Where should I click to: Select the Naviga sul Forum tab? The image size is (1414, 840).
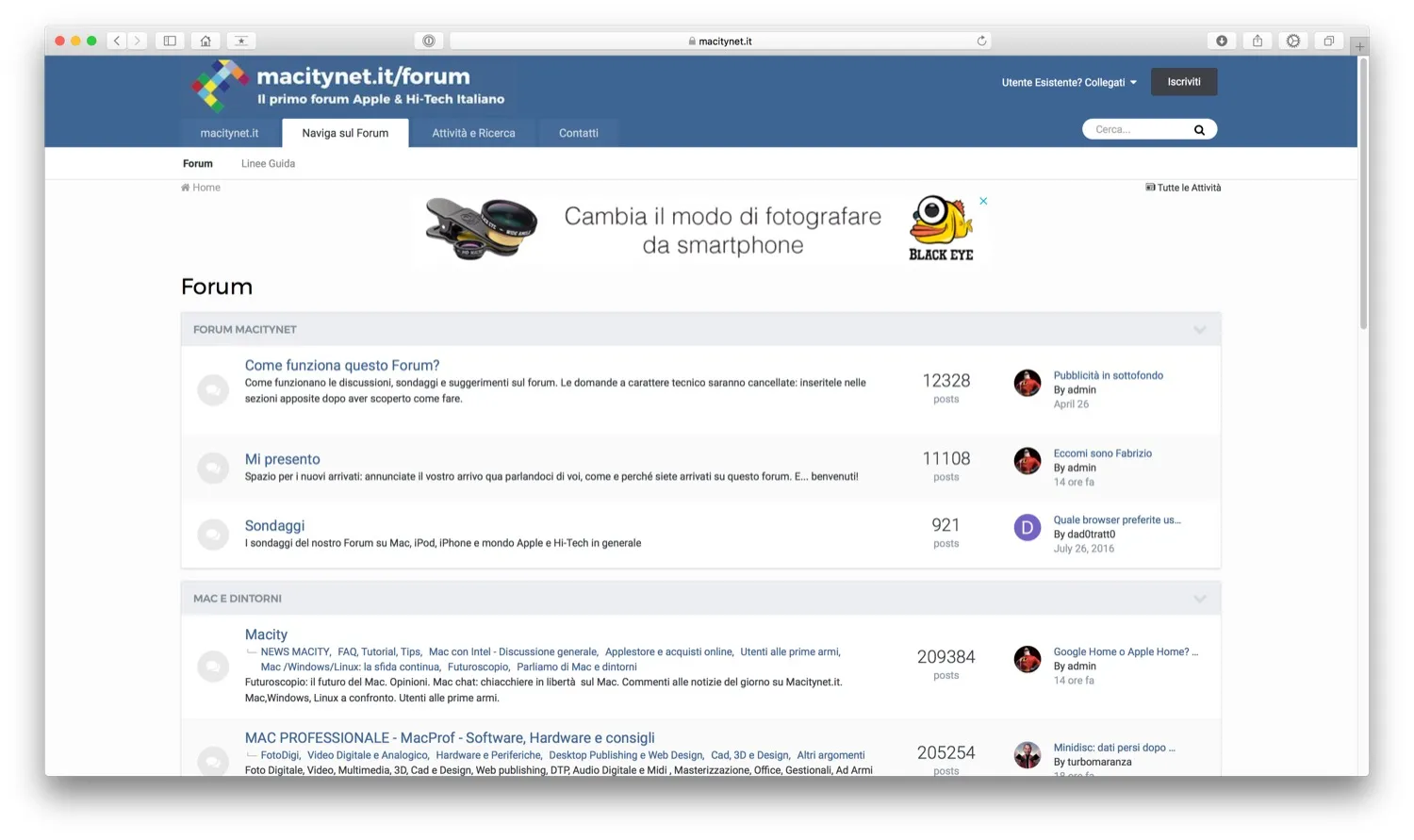click(345, 133)
